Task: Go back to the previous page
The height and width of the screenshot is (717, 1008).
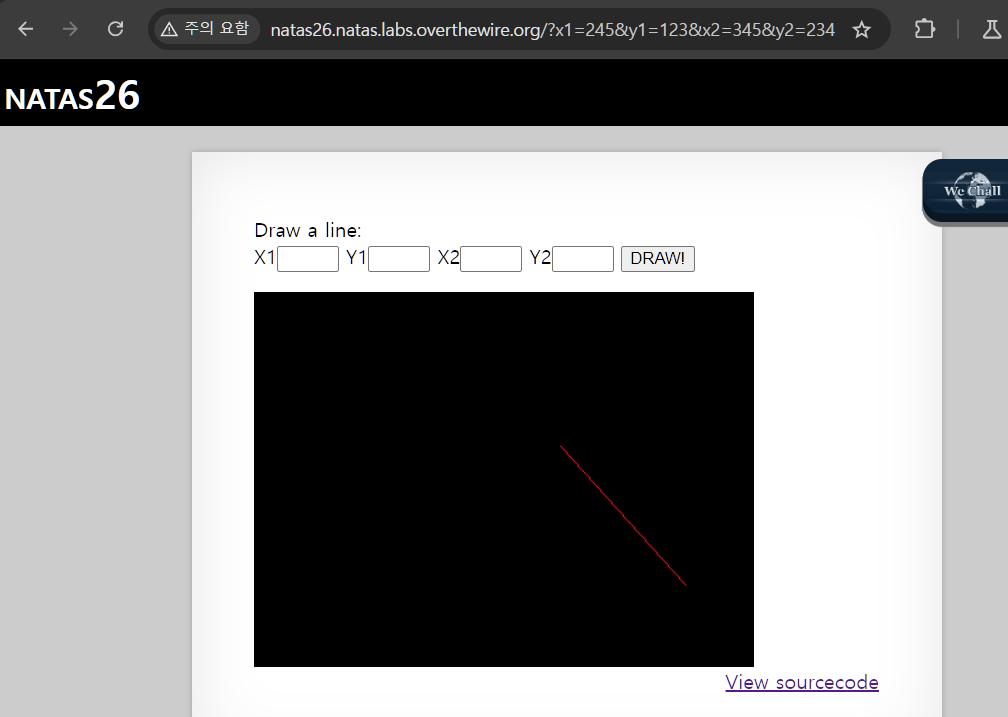Action: pos(26,29)
